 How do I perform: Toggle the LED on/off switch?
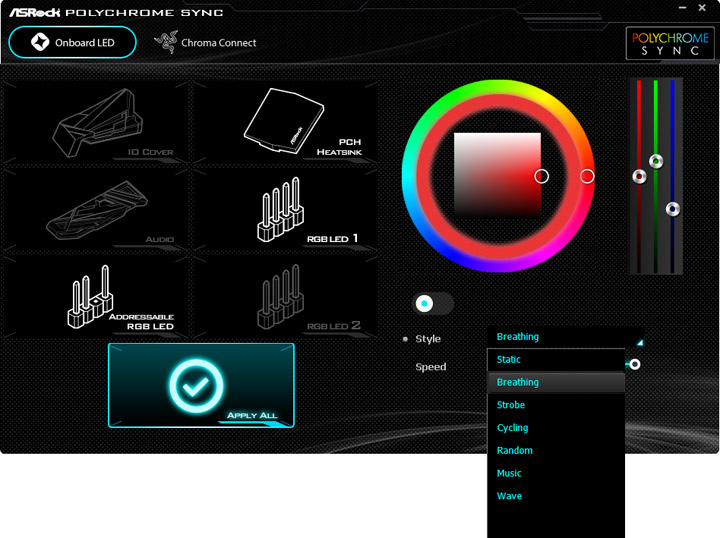click(x=433, y=303)
